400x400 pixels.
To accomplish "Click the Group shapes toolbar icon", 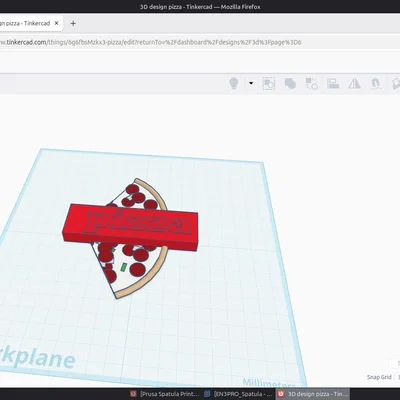I will (290, 83).
